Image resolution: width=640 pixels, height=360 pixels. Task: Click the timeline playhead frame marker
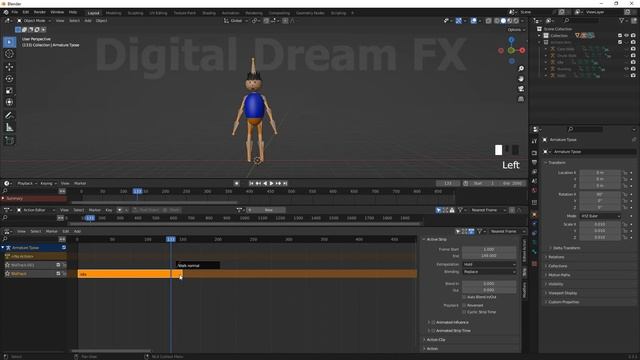coord(138,191)
